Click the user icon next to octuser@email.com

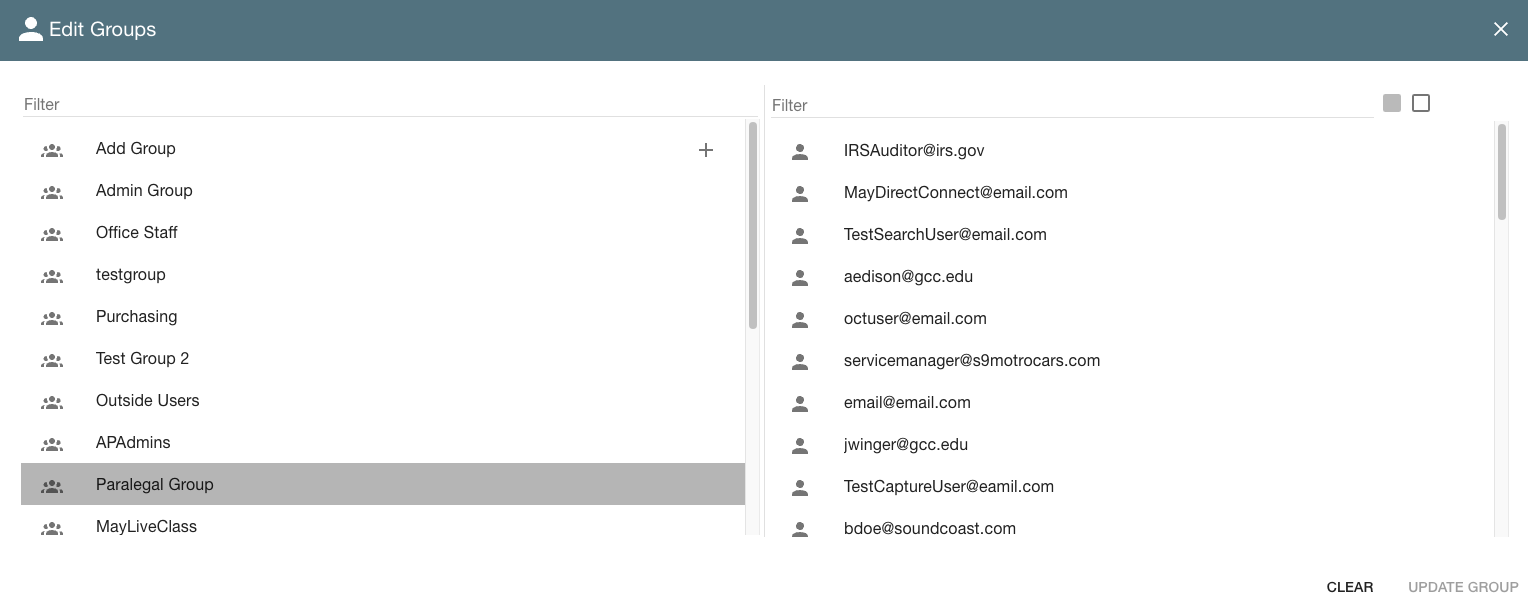click(x=800, y=320)
